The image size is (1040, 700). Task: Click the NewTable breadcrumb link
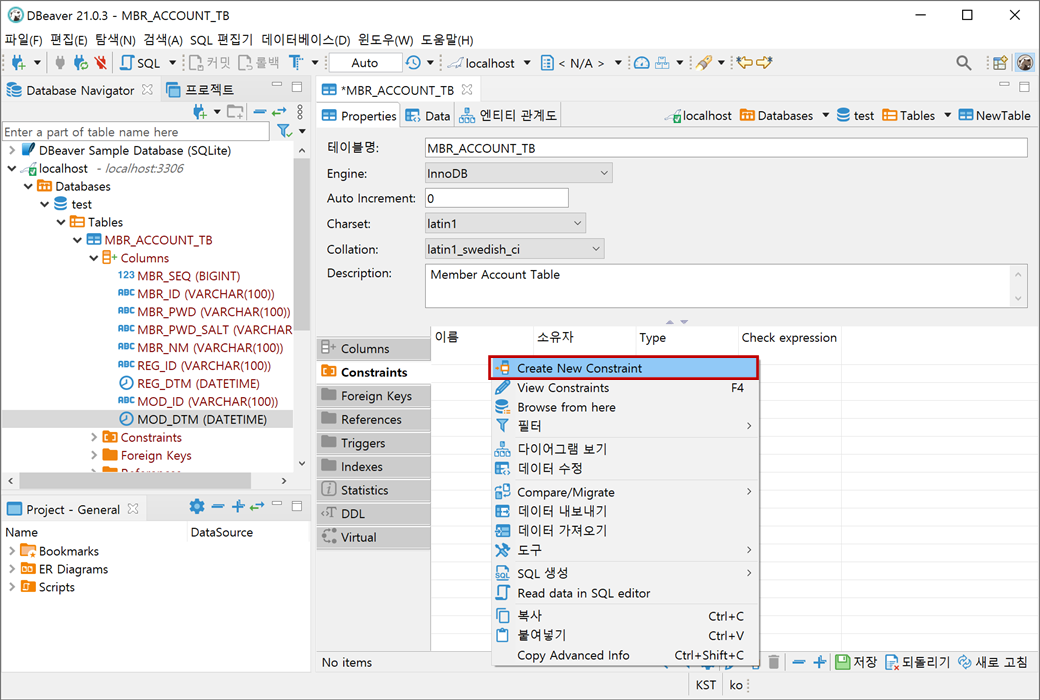(995, 115)
